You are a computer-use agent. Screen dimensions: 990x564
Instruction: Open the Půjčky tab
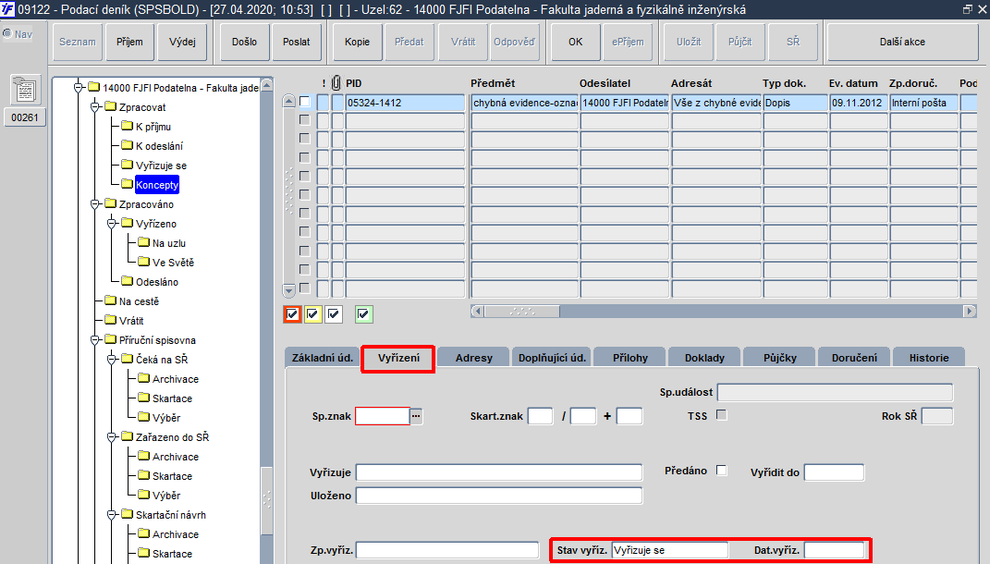[x=780, y=357]
